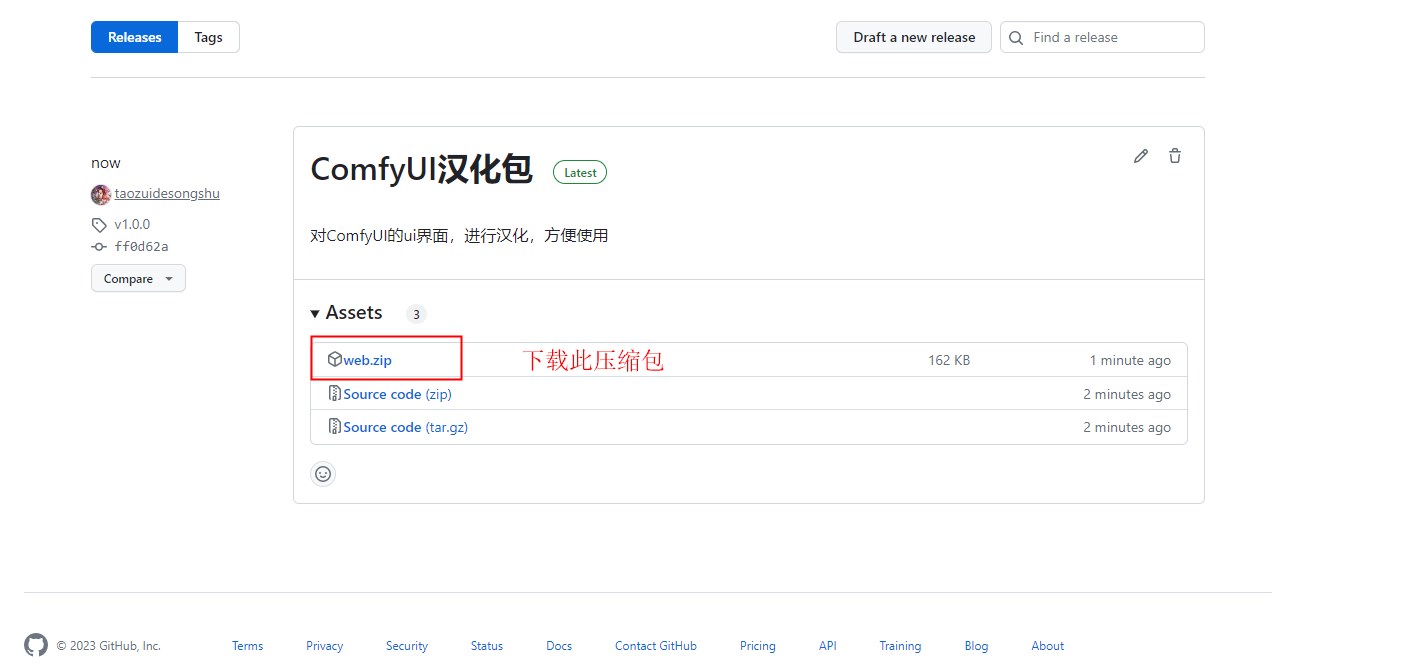Open Pricing footer link
Screen dimensions: 1408x666
click(x=758, y=646)
